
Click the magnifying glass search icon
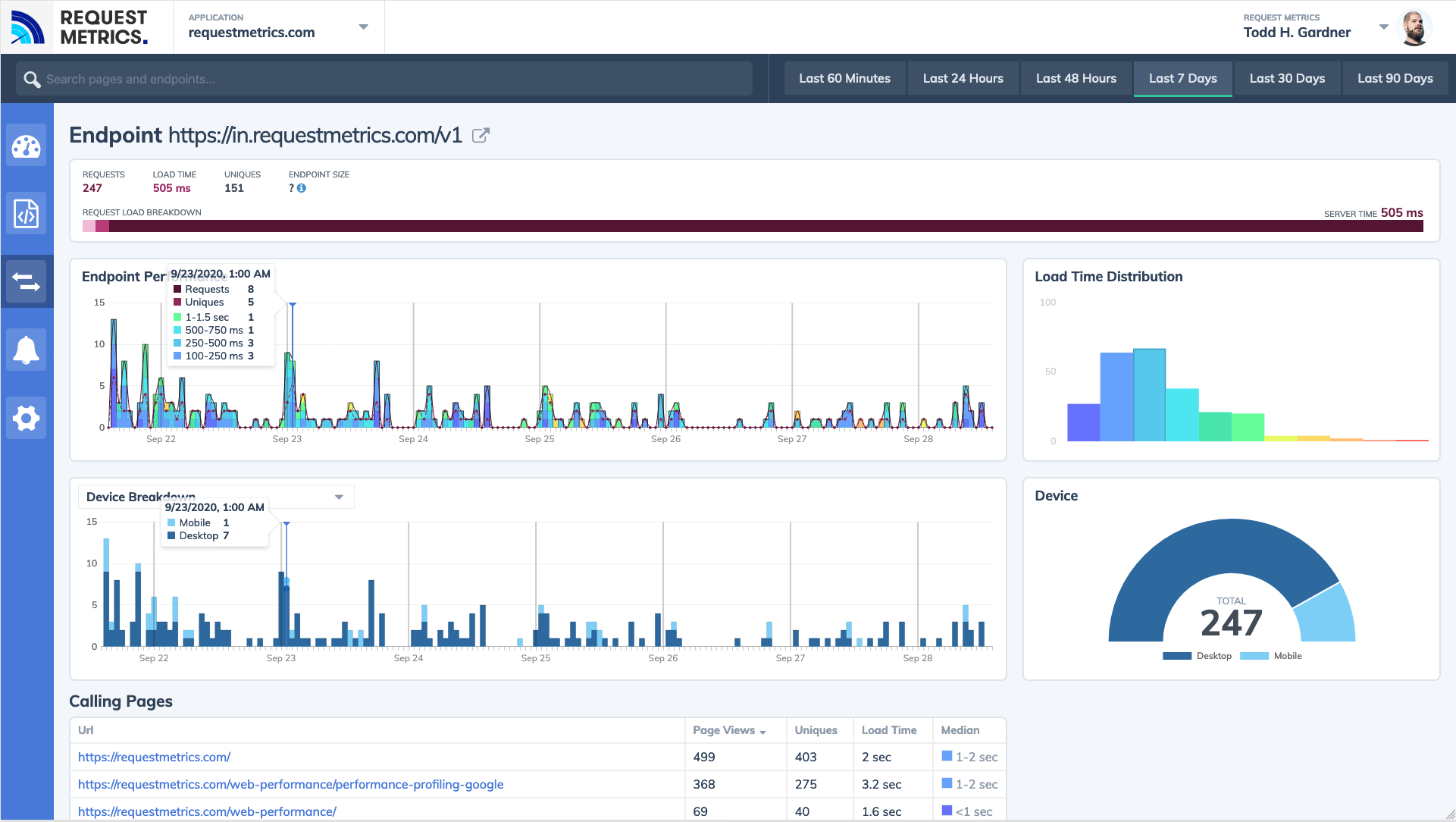click(32, 78)
